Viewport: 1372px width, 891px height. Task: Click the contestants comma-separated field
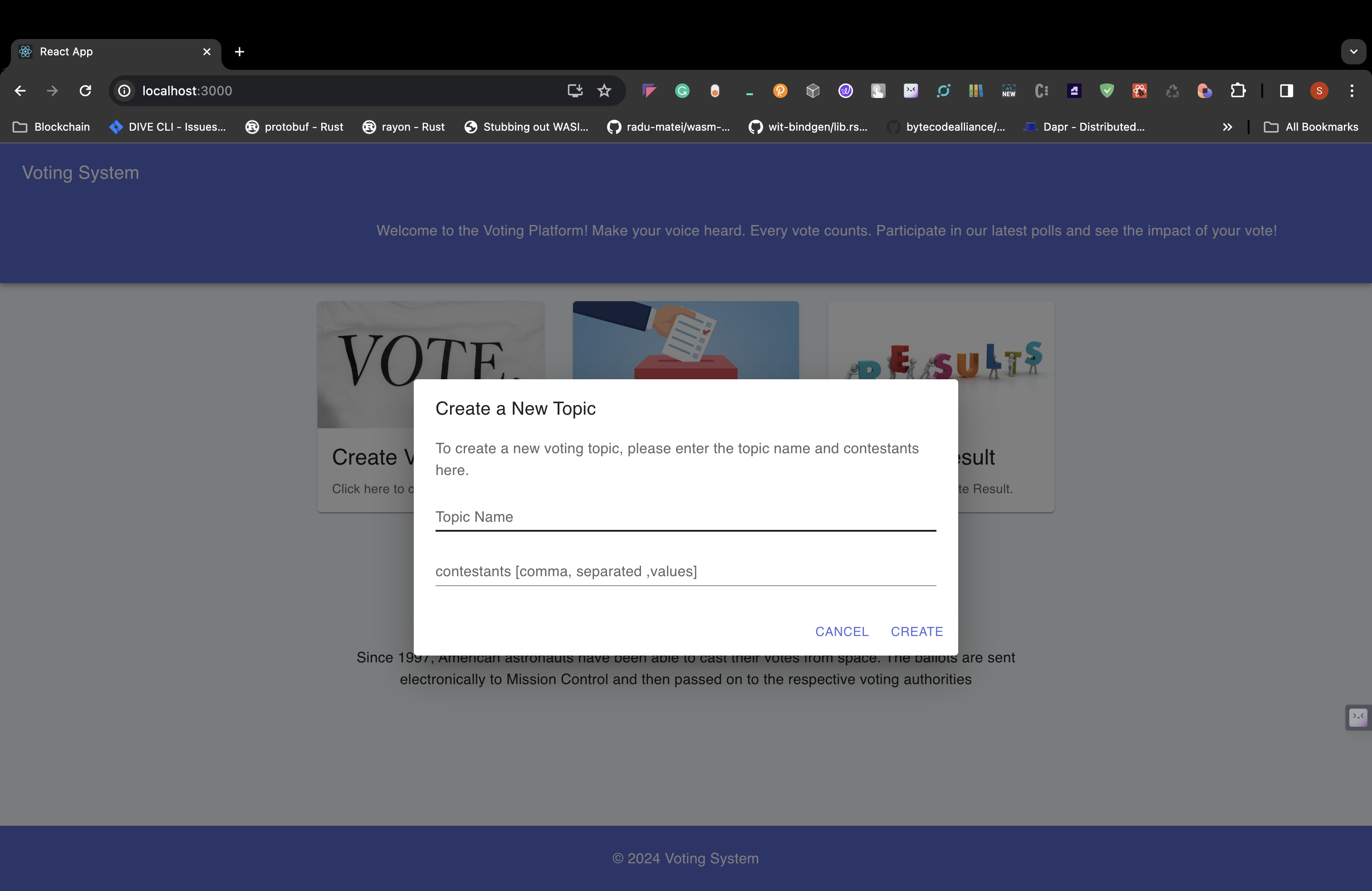[685, 571]
